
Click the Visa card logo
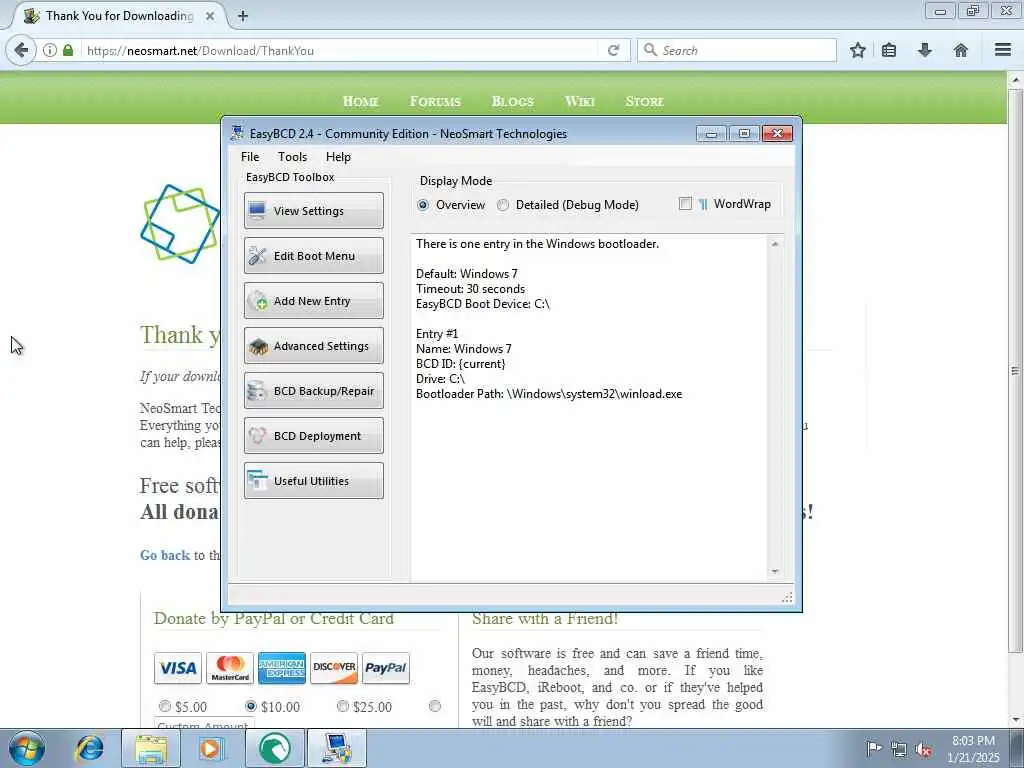pos(178,667)
